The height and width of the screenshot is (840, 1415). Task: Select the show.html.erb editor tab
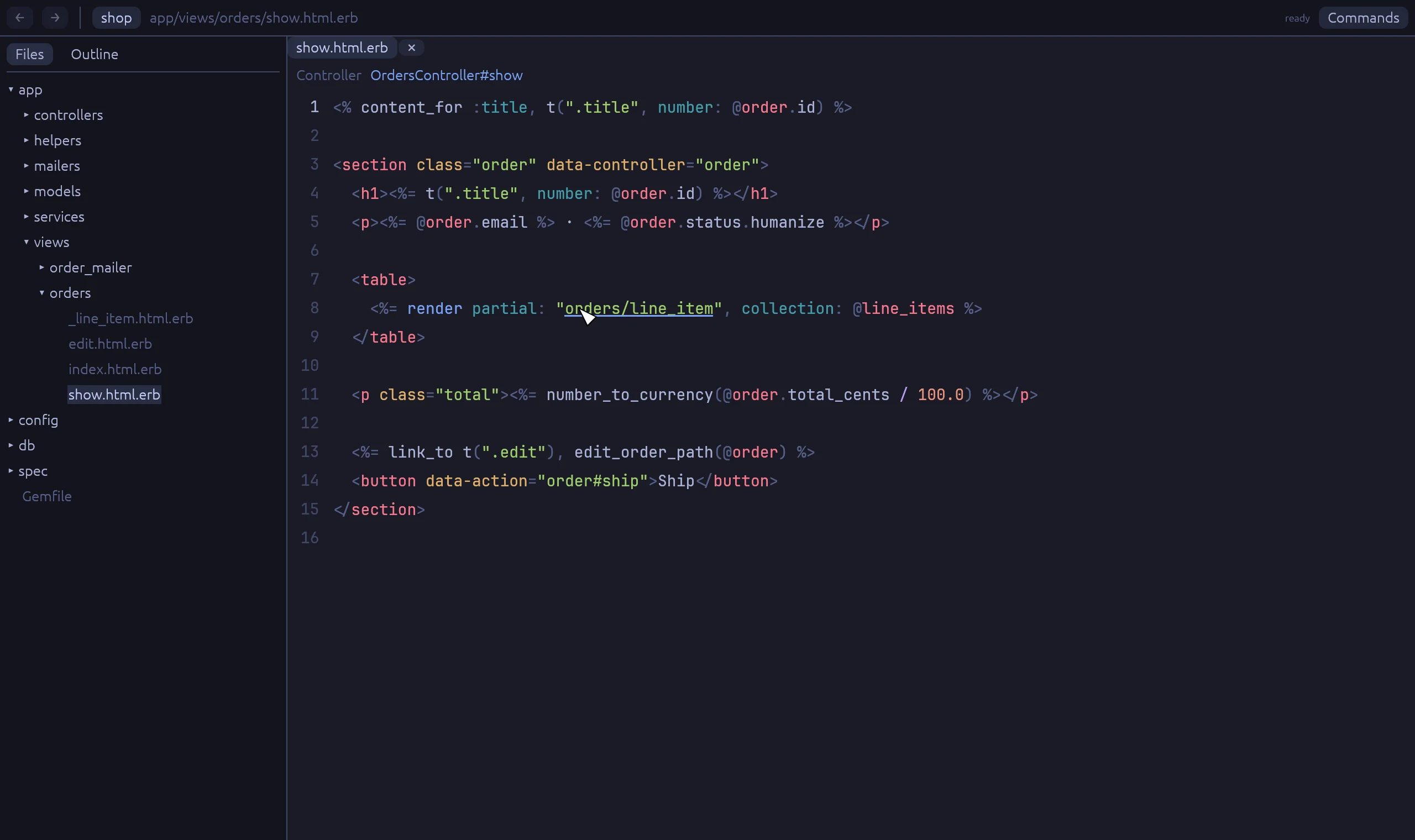click(x=342, y=48)
